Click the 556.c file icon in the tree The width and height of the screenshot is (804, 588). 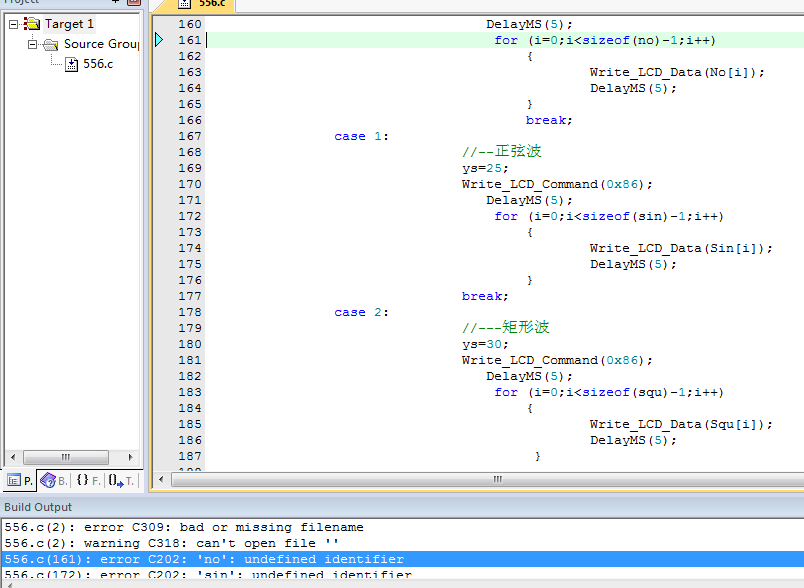[72, 64]
